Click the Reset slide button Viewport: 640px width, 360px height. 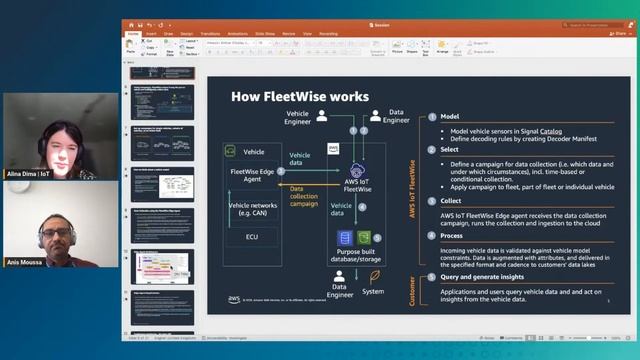[188, 47]
